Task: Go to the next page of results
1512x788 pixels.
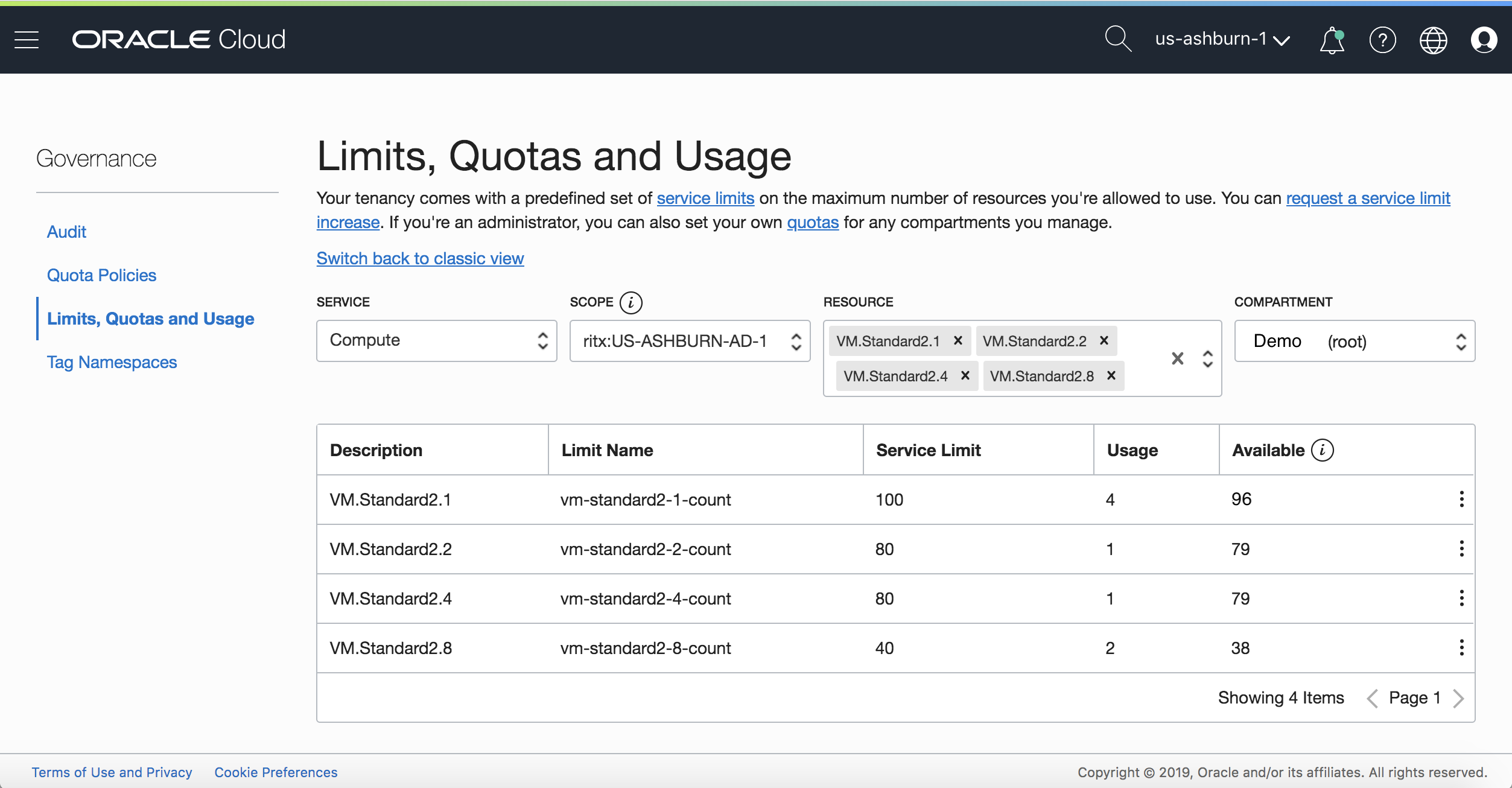Action: pos(1461,697)
